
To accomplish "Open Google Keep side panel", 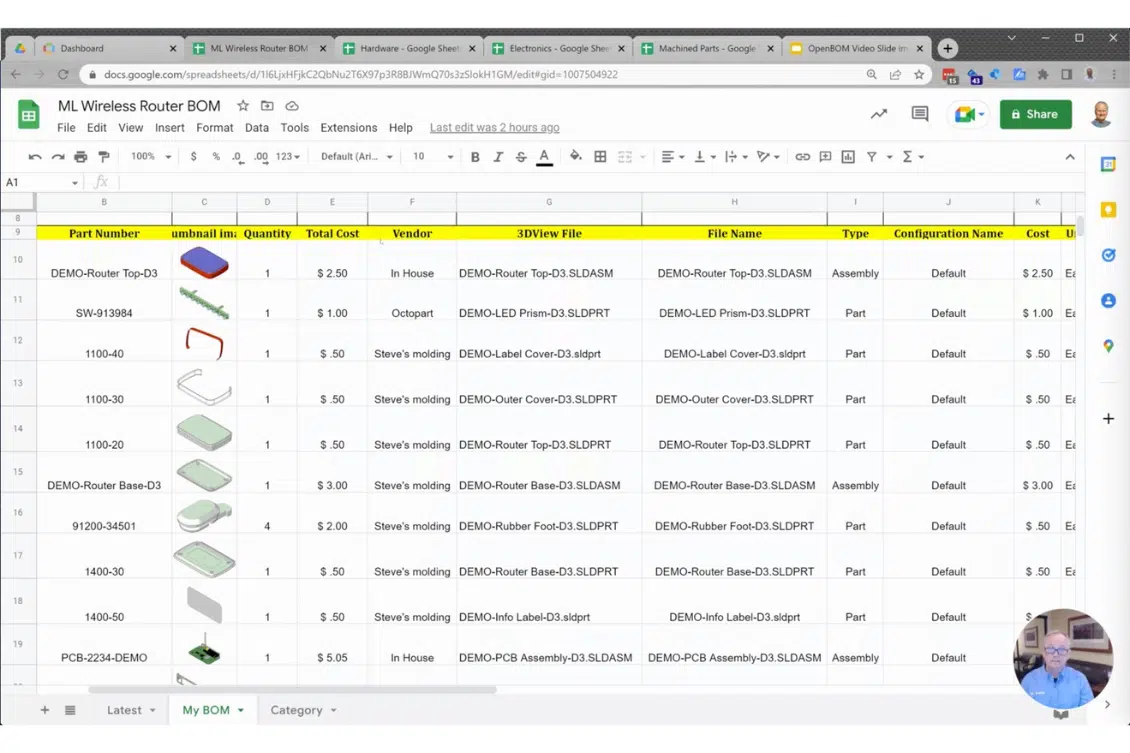I will (x=1108, y=210).
